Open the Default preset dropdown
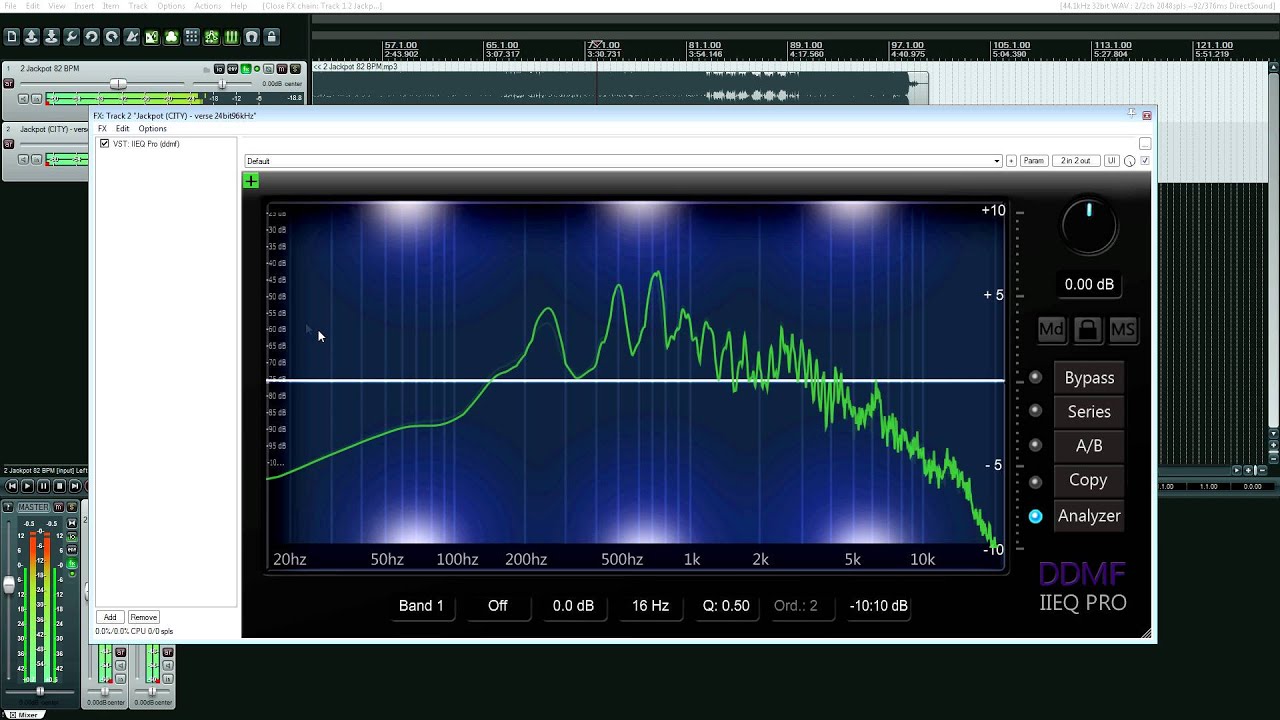Image resolution: width=1280 pixels, height=720 pixels. click(x=623, y=161)
